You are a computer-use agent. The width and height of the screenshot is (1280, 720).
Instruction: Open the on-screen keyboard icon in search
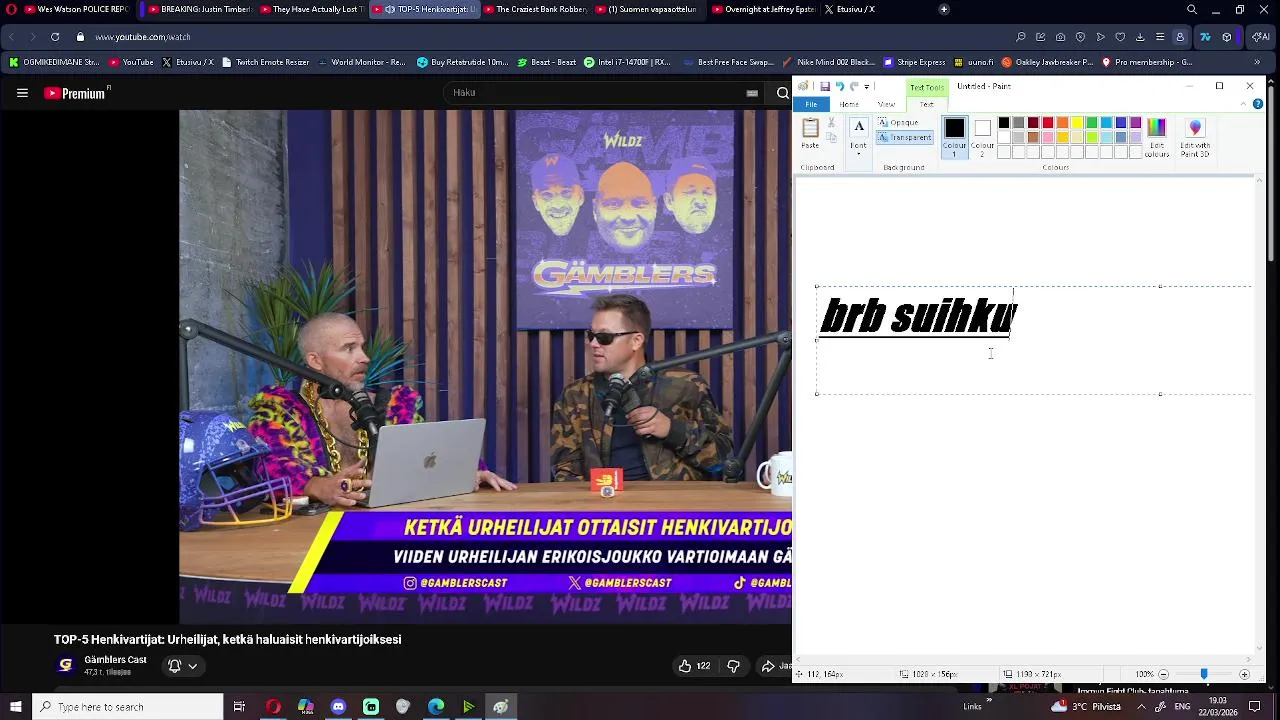[x=752, y=93]
